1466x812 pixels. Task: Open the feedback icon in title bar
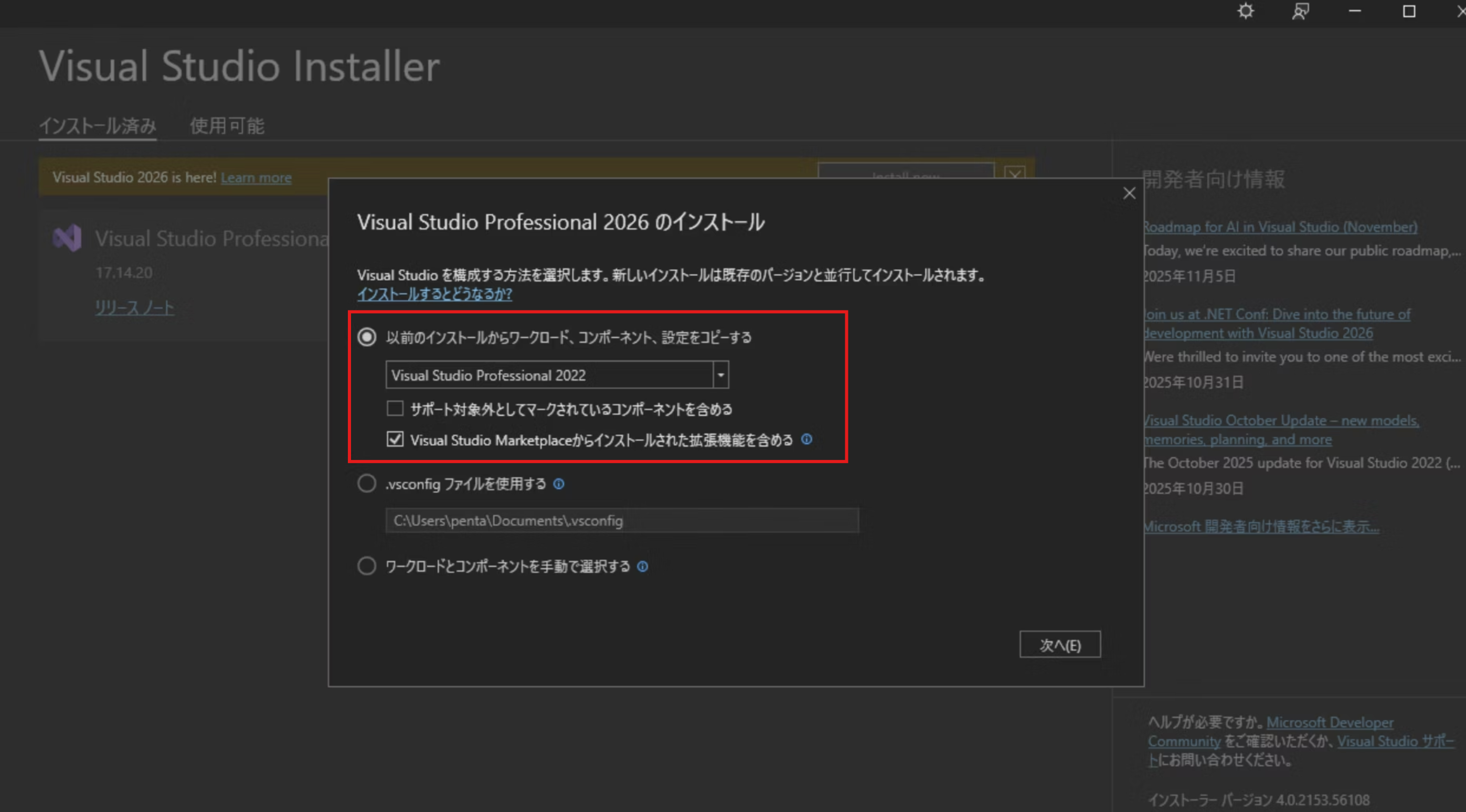pos(1300,12)
